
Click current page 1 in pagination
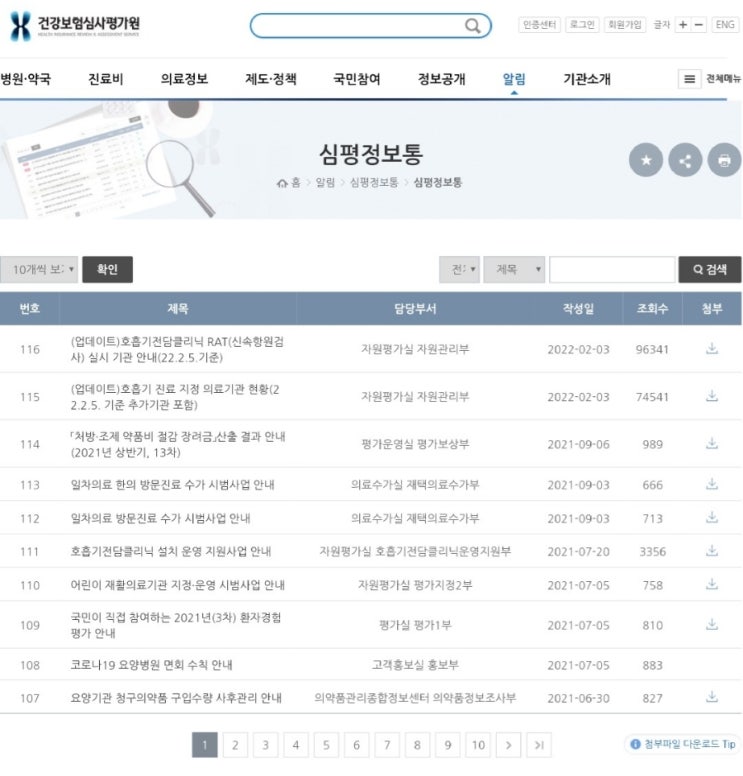[204, 744]
